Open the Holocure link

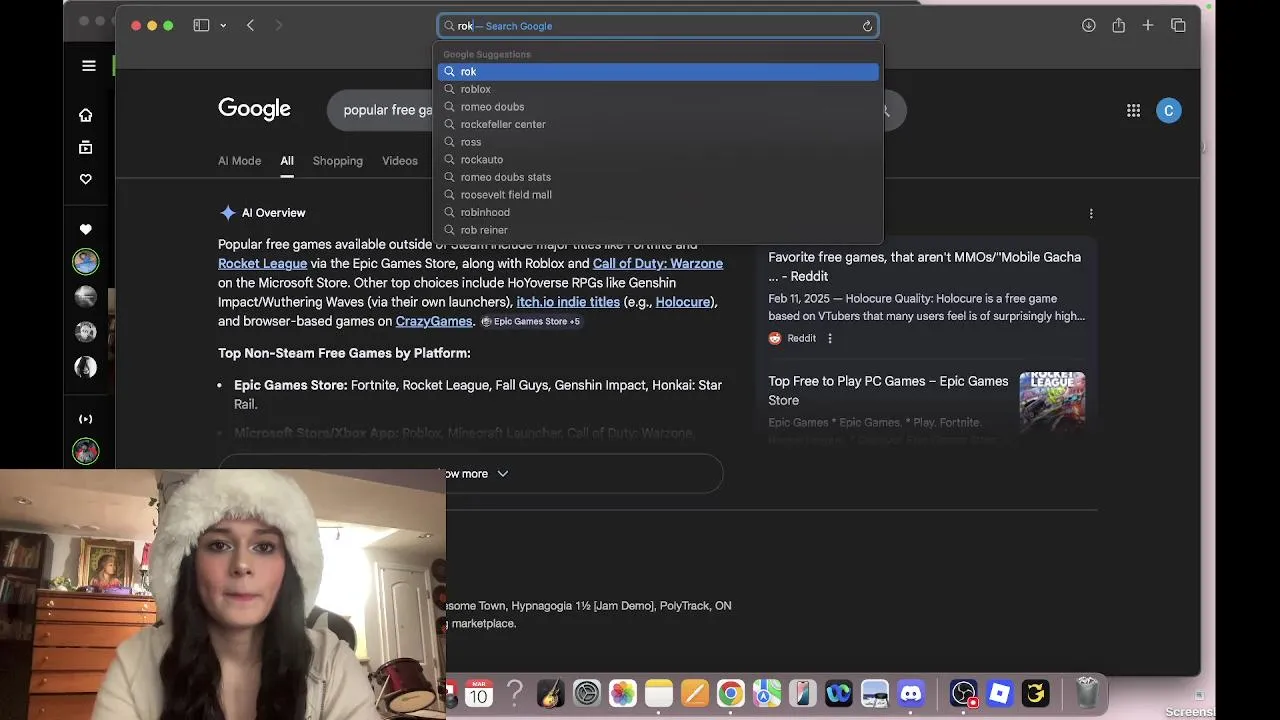coord(683,302)
